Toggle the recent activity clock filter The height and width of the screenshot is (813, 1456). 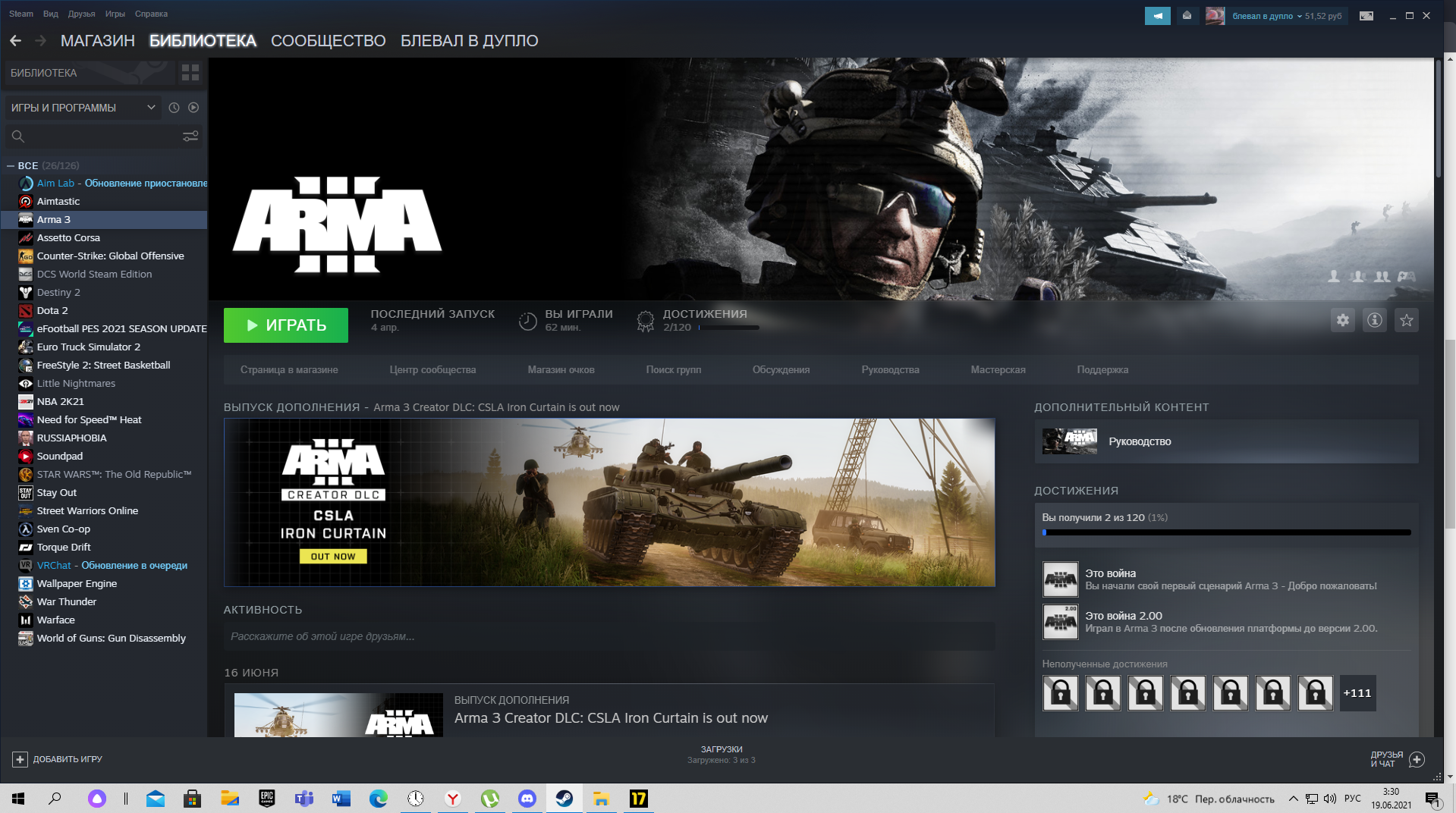174,108
